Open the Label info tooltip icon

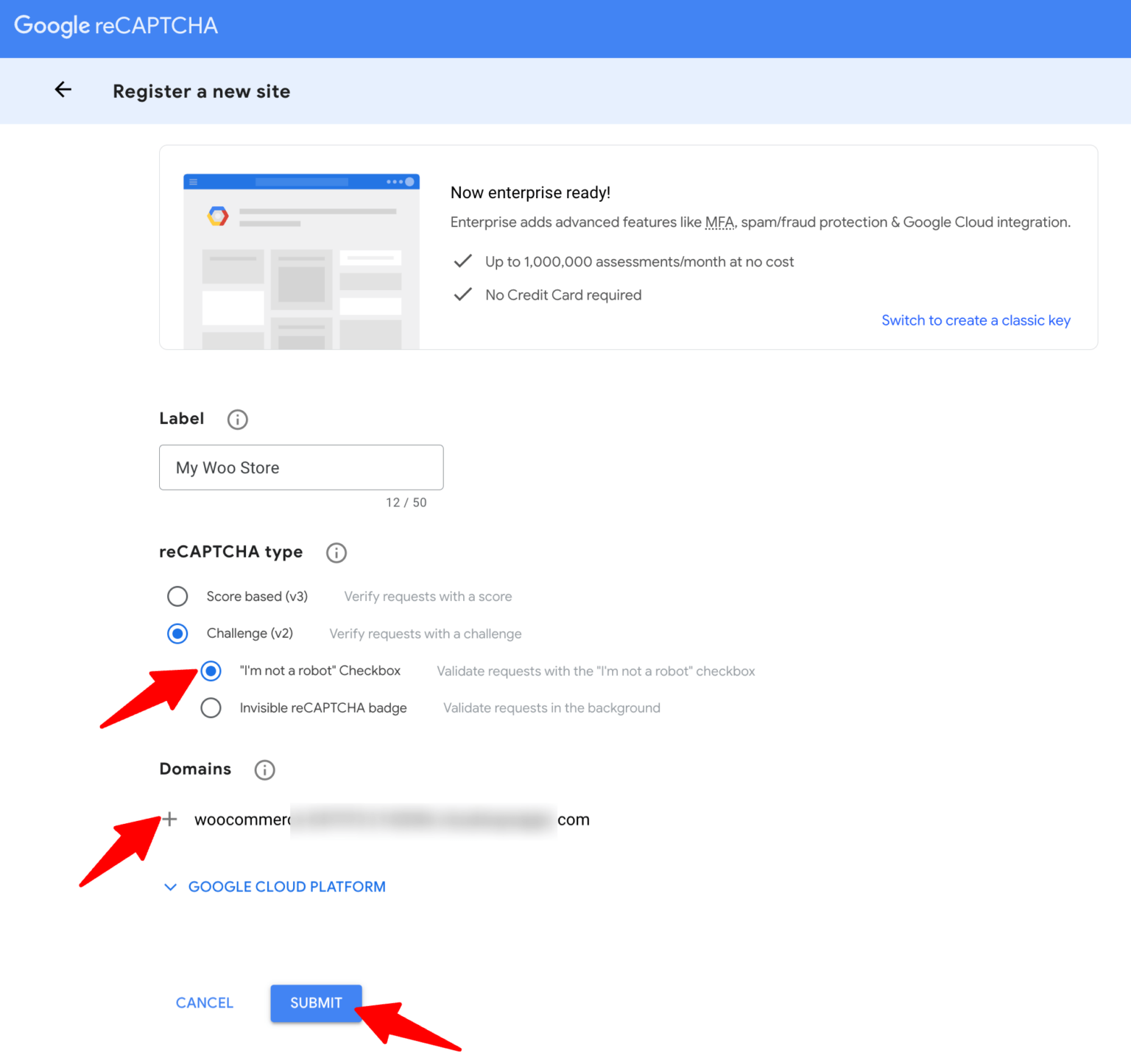(237, 419)
